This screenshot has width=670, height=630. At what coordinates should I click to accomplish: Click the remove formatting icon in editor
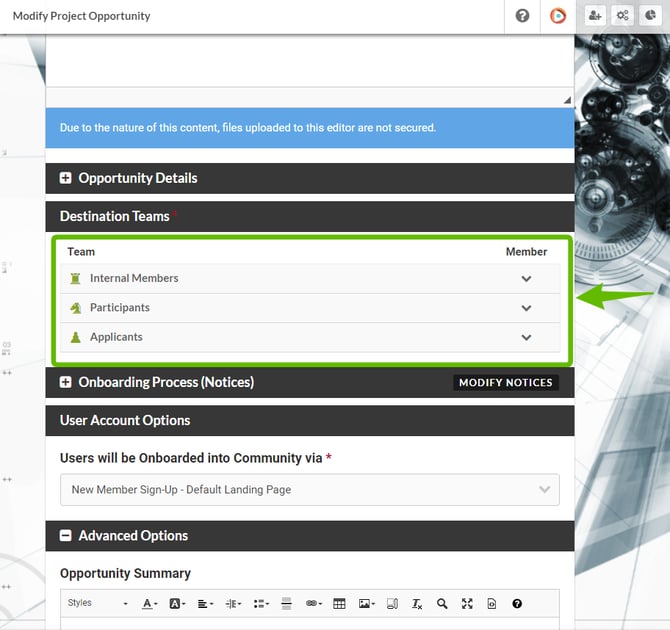pos(418,604)
